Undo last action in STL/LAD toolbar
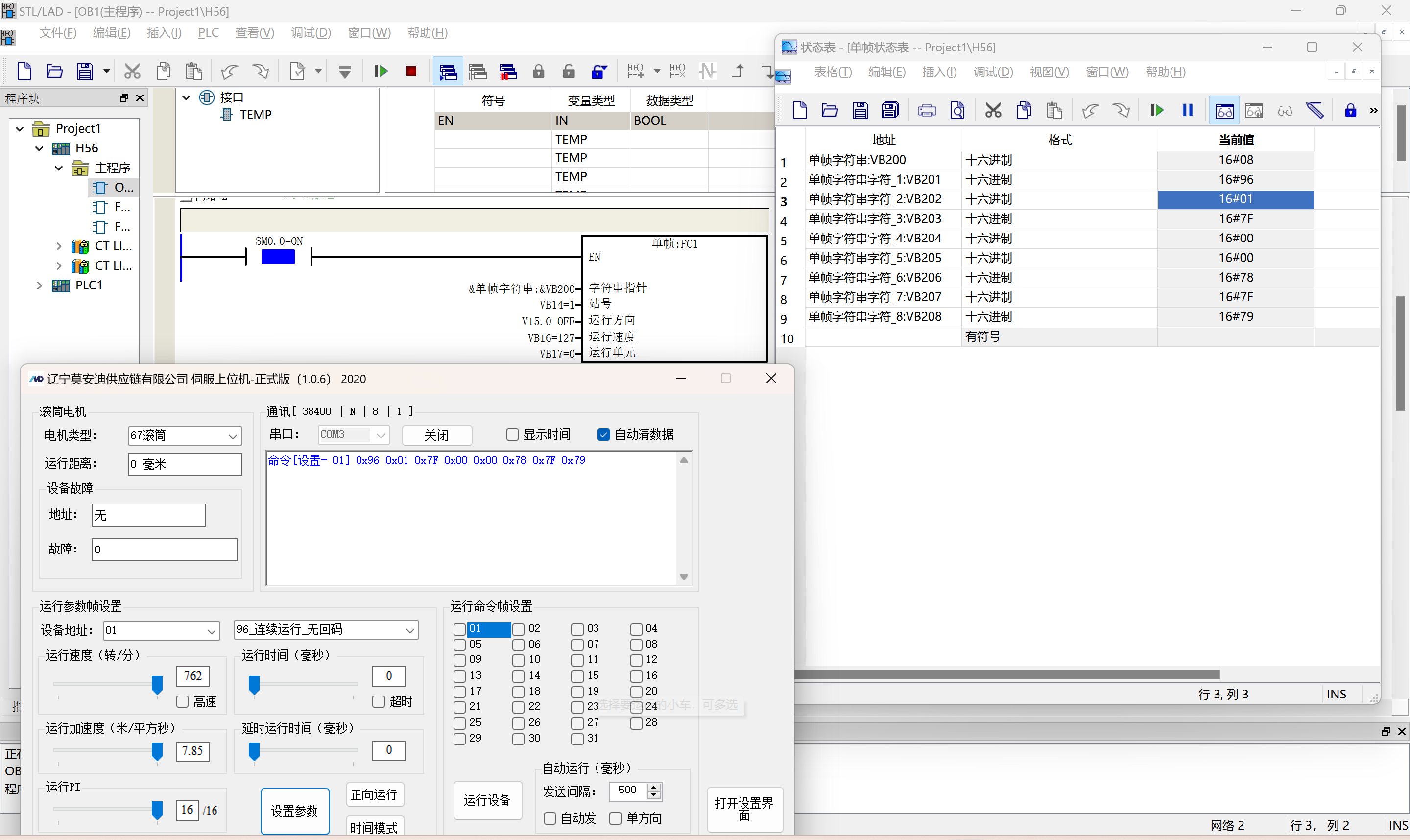The image size is (1410, 840). tap(230, 72)
